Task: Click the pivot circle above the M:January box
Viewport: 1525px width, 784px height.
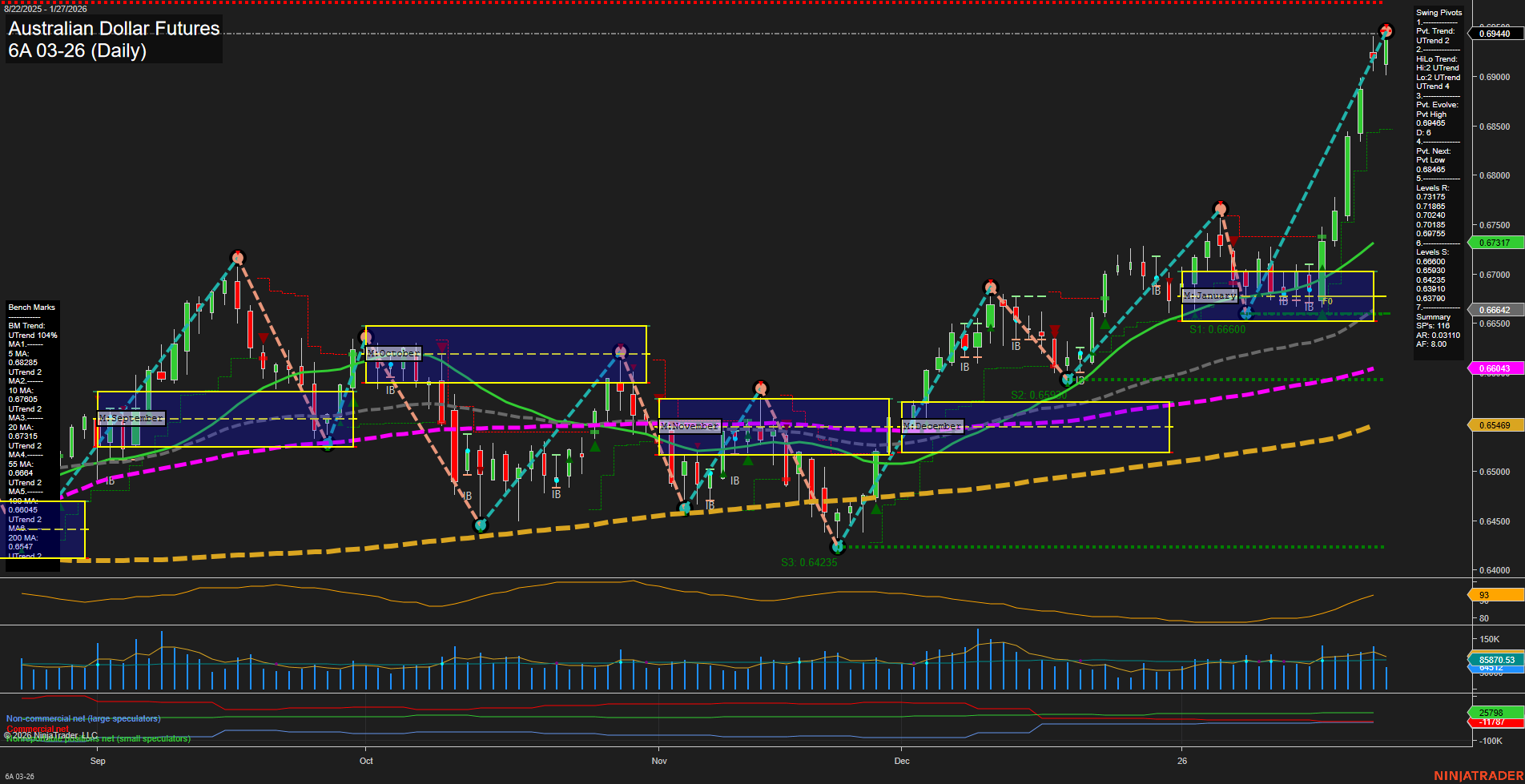Action: 1220,209
